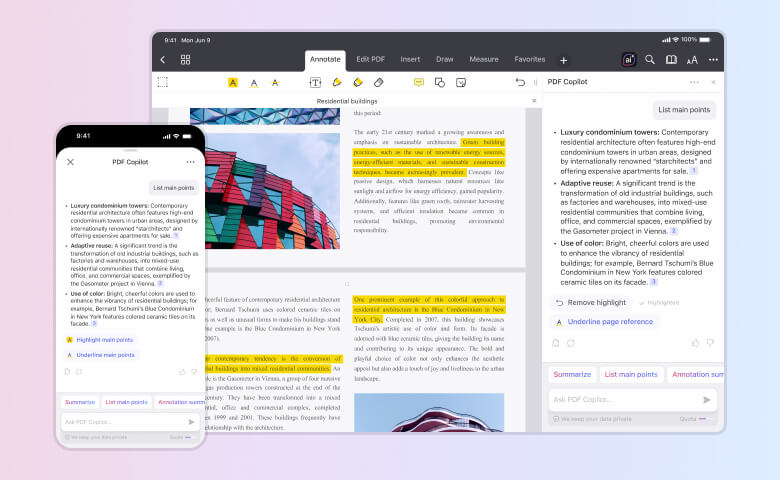The image size is (780, 480).
Task: Toggle the reader mode book icon
Action: [671, 60]
